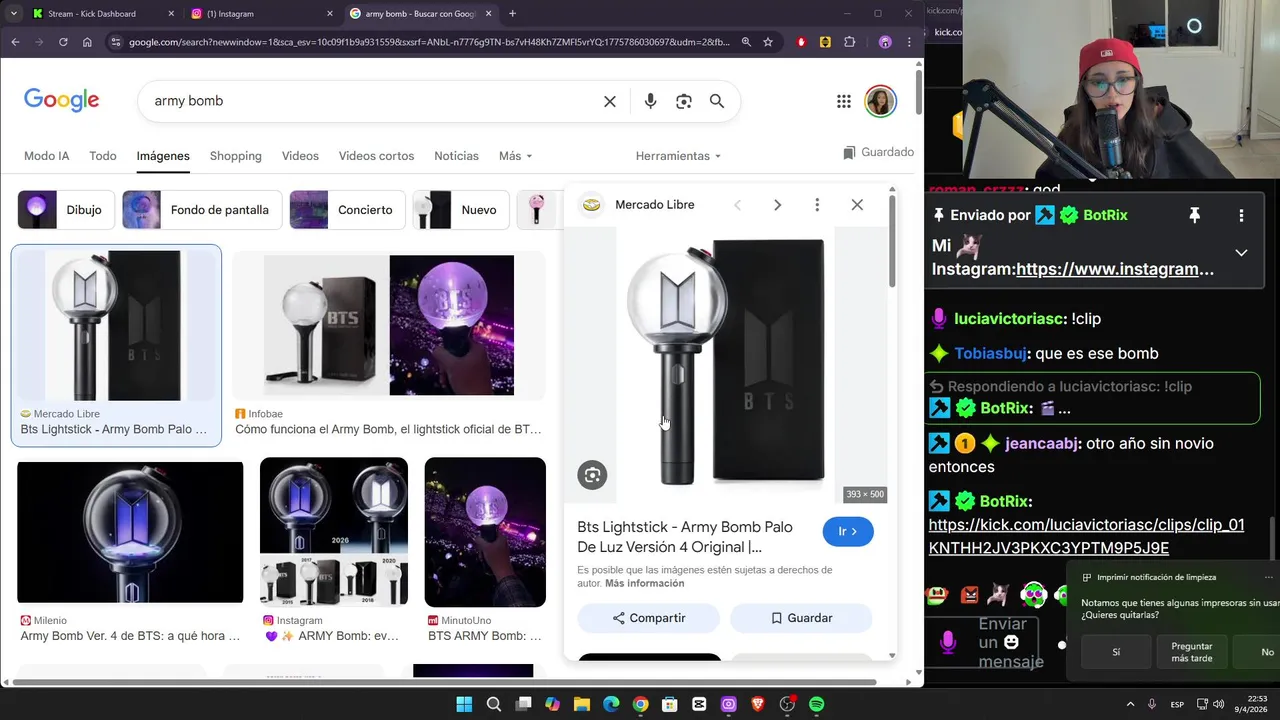Screen dimensions: 1280x720
Task: Click Sí on the printer notification
Action: pyautogui.click(x=1116, y=652)
